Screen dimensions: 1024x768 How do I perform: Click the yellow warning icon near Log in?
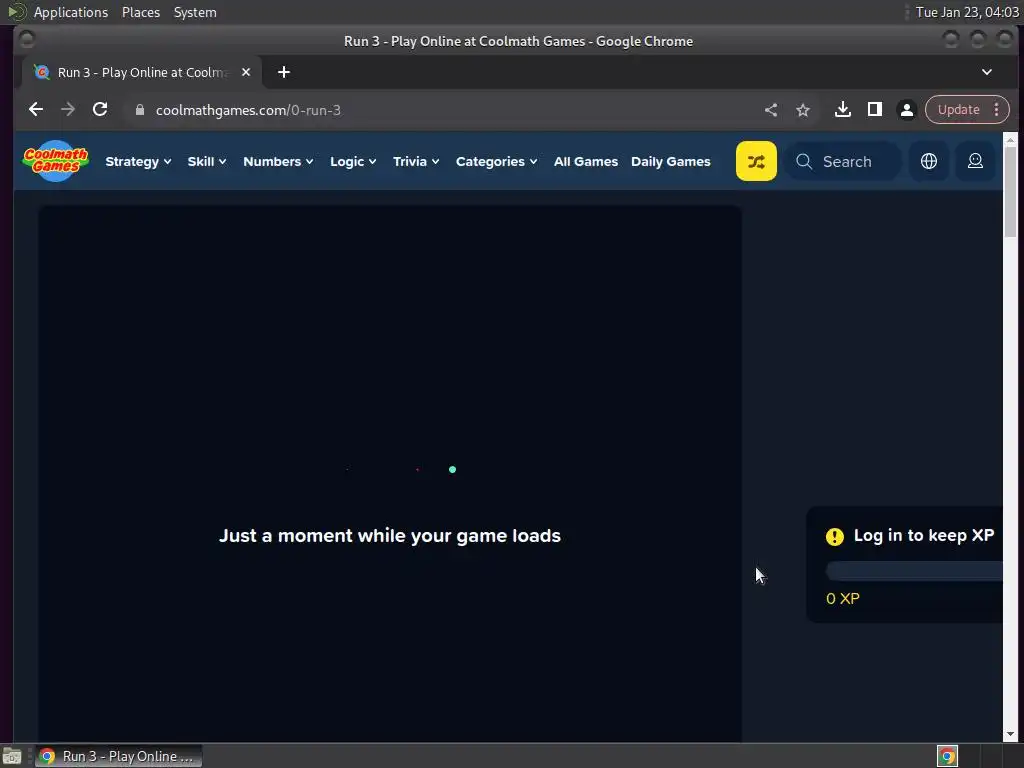pos(834,536)
